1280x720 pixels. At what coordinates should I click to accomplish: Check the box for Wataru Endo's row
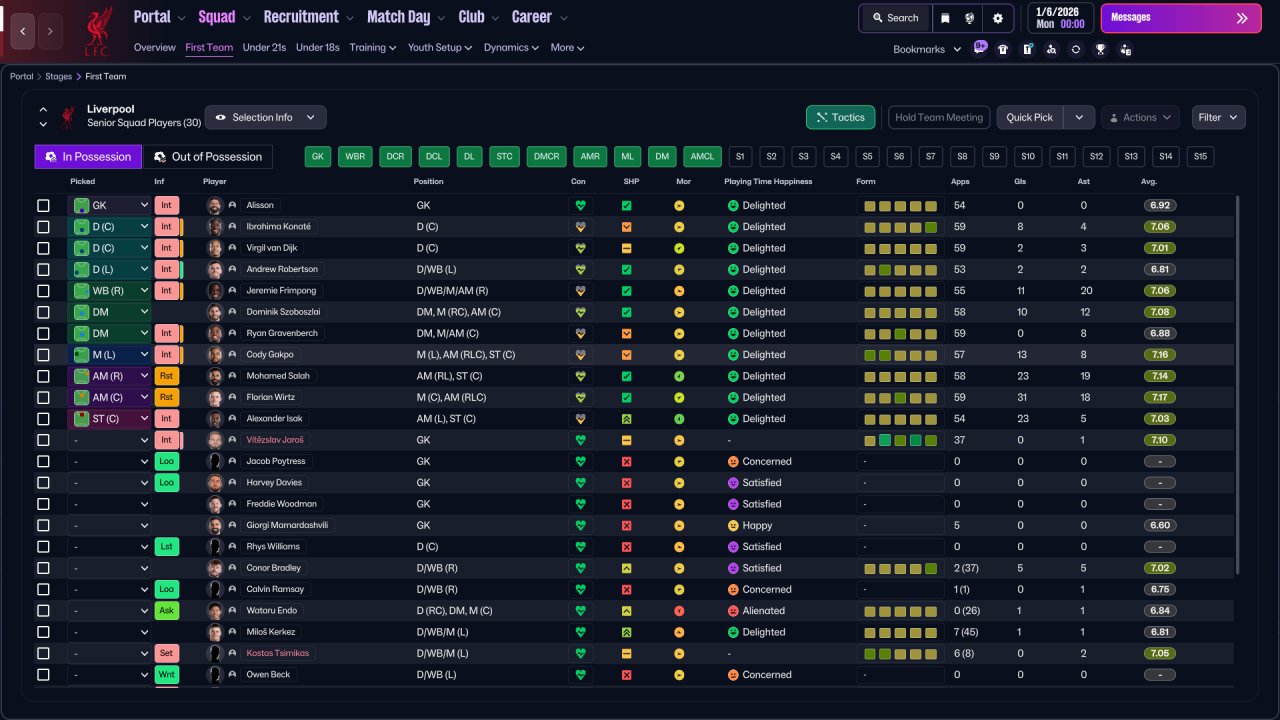43,611
